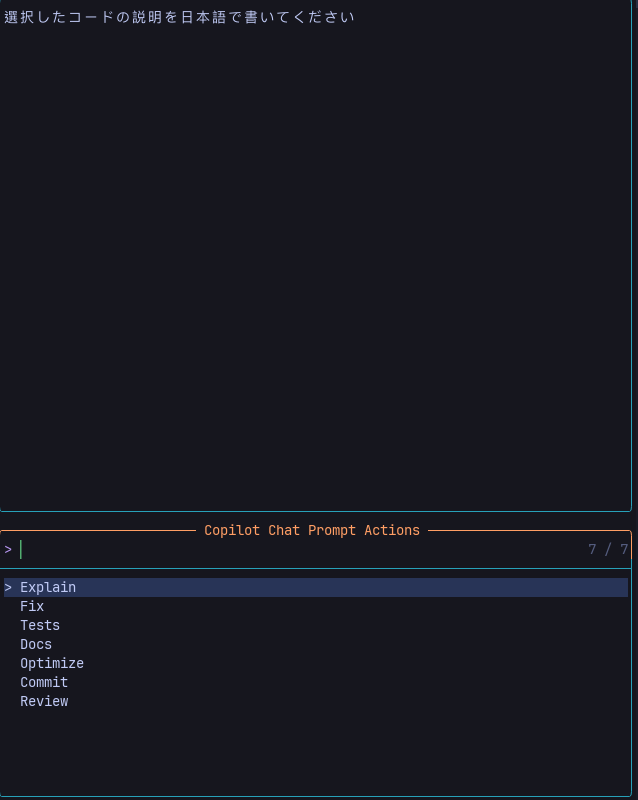Screen dimensions: 638x800
Task: Click the Japanese prompt text in preview
Action: [180, 17]
